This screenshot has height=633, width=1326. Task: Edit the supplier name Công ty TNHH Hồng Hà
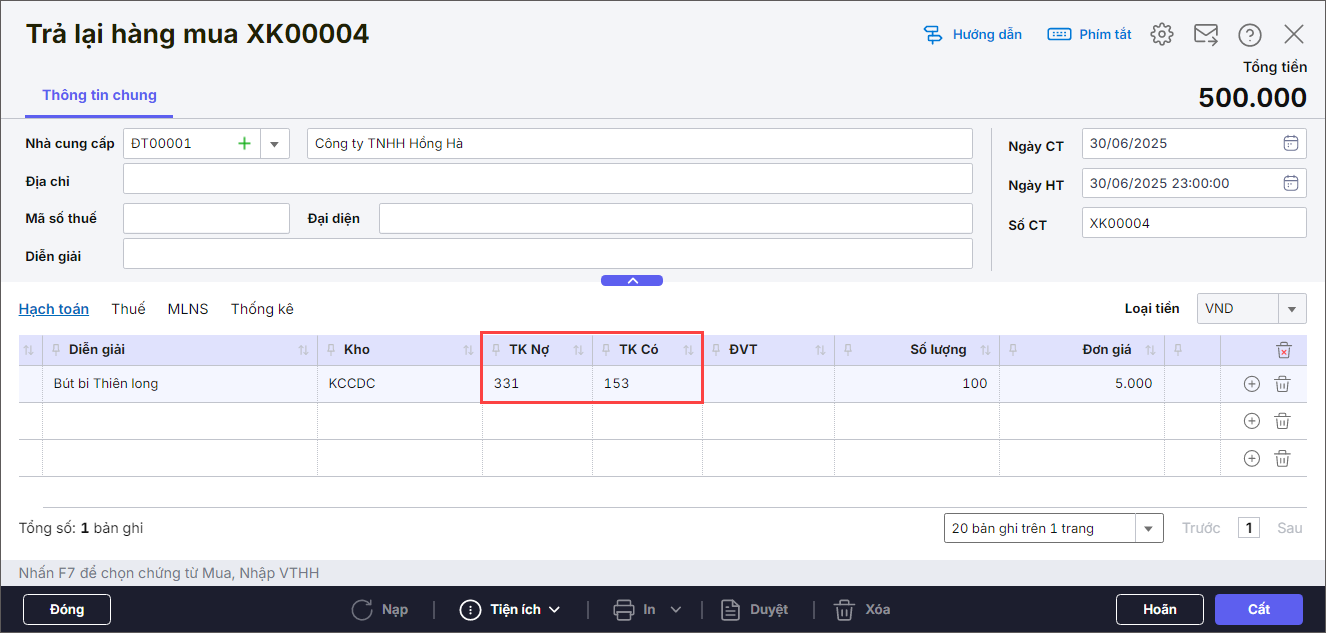640,143
